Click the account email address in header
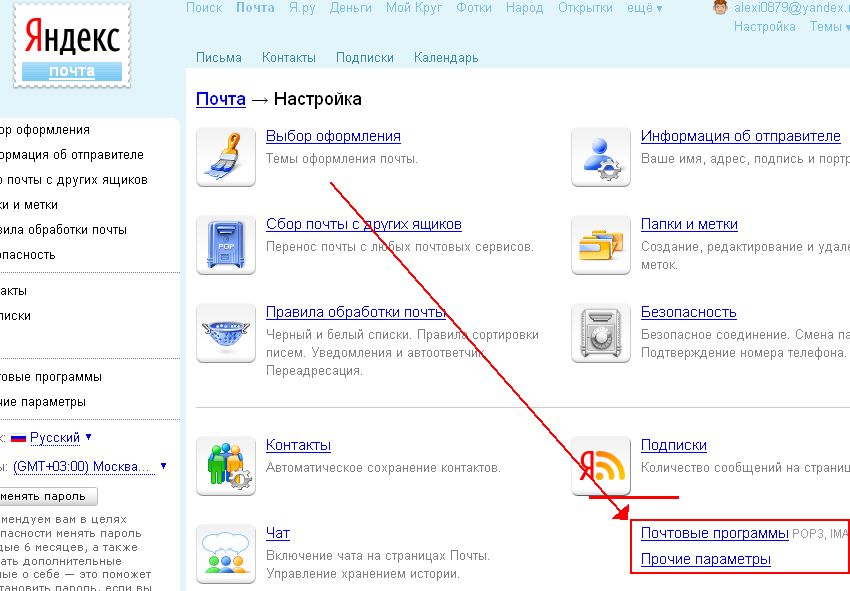 click(792, 8)
